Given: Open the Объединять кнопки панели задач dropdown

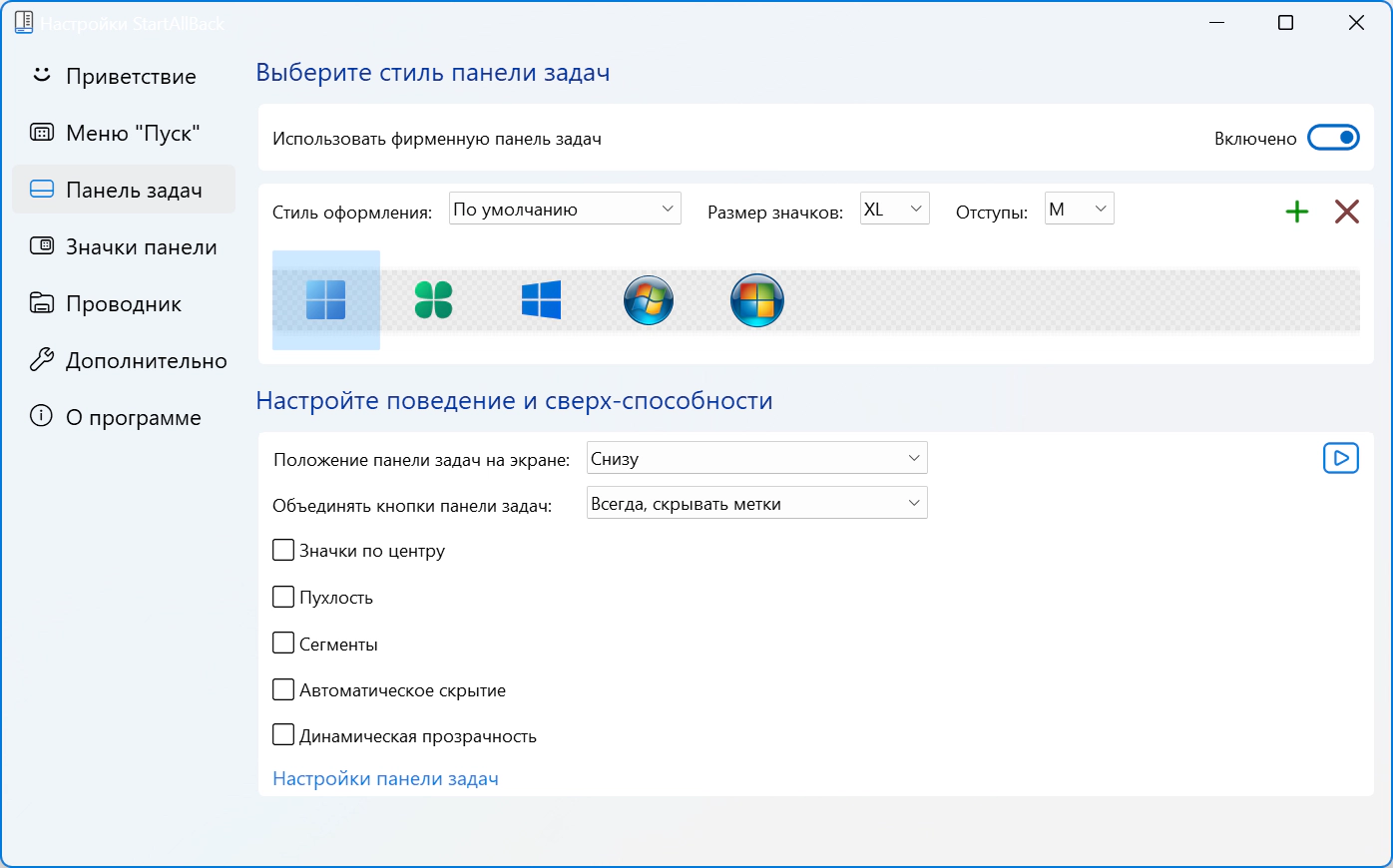Looking at the screenshot, I should point(757,503).
